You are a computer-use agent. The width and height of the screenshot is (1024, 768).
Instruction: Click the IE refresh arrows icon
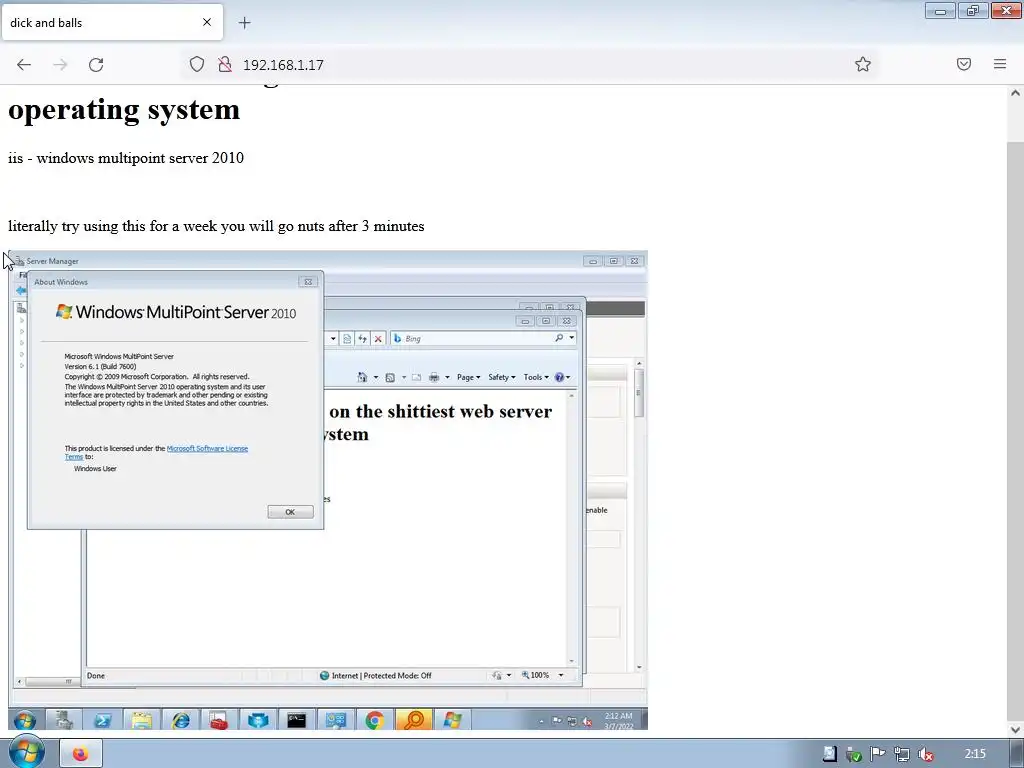click(362, 338)
